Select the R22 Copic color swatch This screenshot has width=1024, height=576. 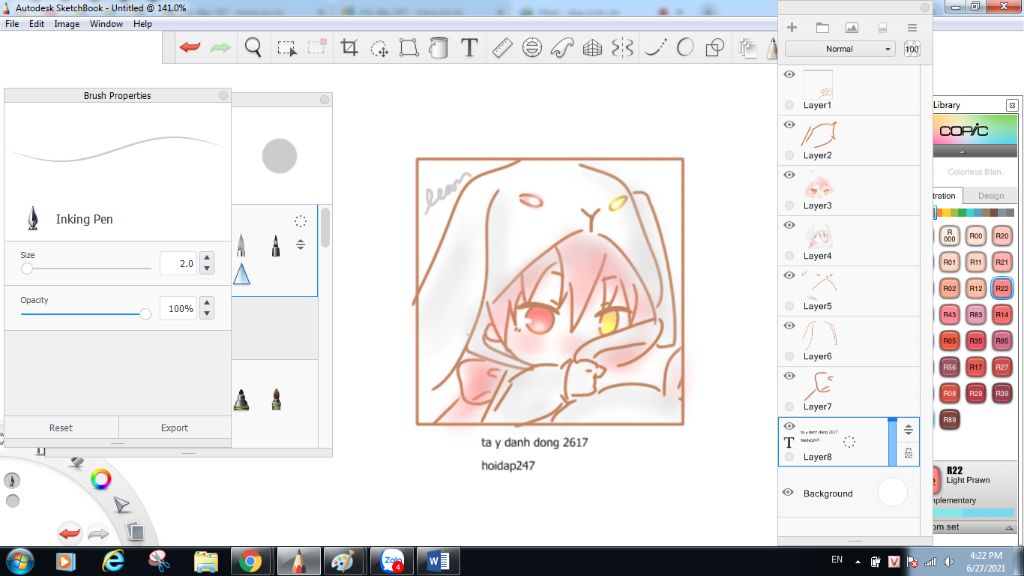[1001, 288]
